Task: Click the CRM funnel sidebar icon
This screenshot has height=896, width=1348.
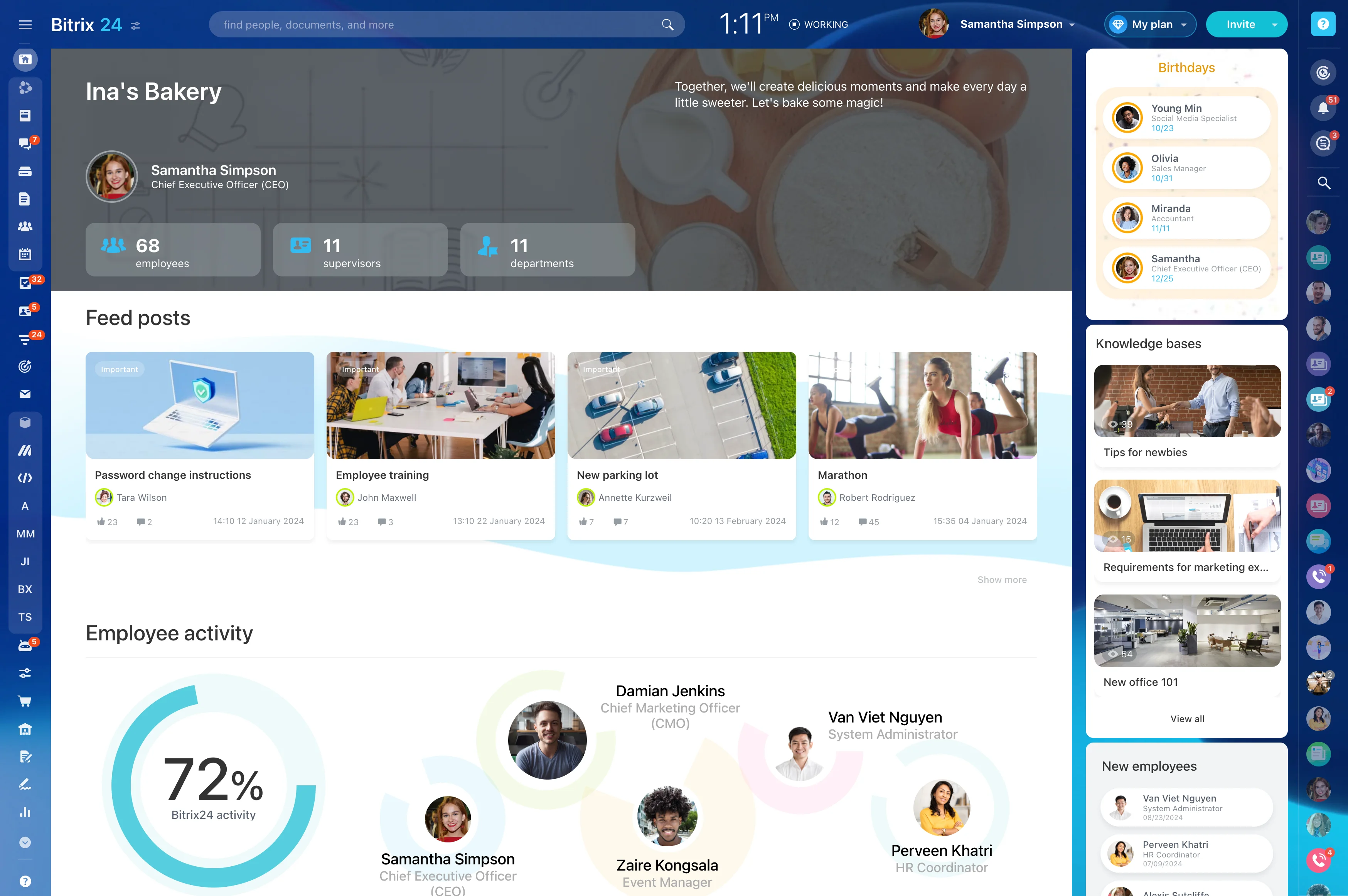Action: click(25, 339)
